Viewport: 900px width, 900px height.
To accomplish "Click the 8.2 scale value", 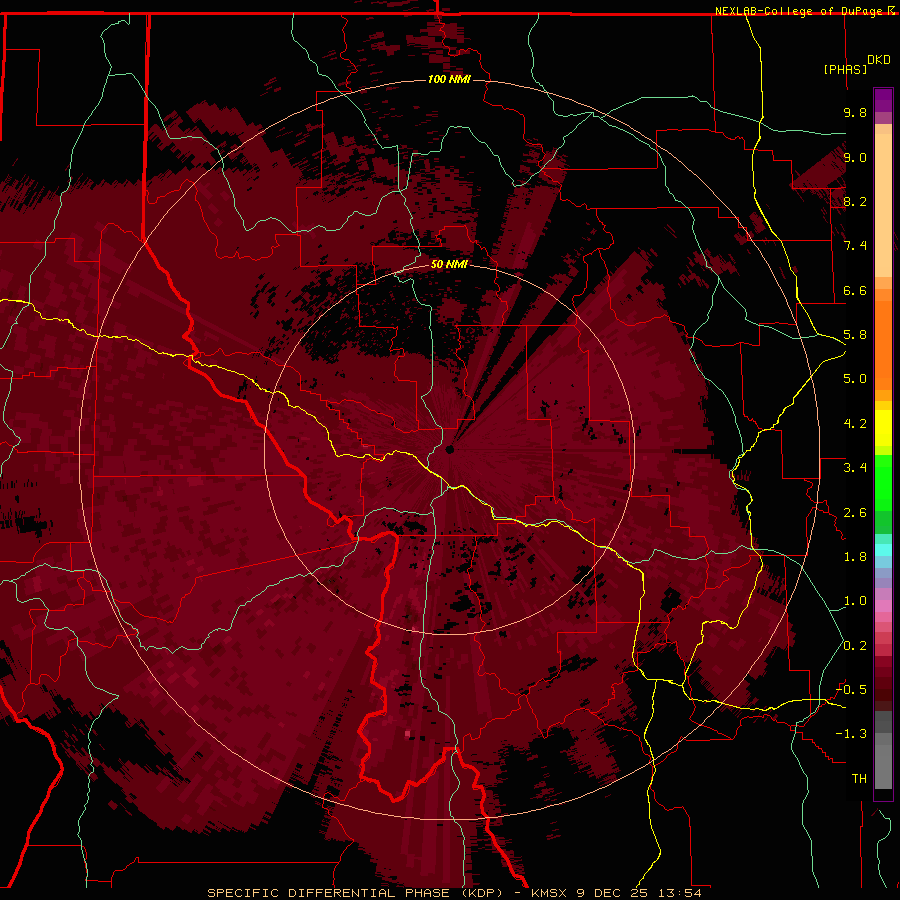I will 855,201.
